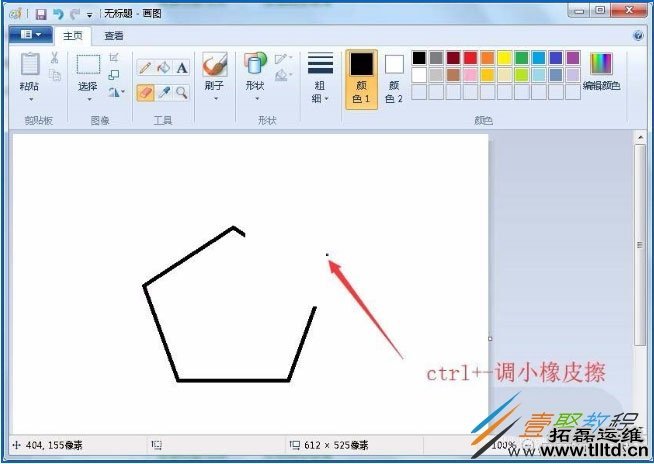654x464 pixels.
Task: Select the 颜色 1 Color 1 button
Action: click(x=362, y=79)
